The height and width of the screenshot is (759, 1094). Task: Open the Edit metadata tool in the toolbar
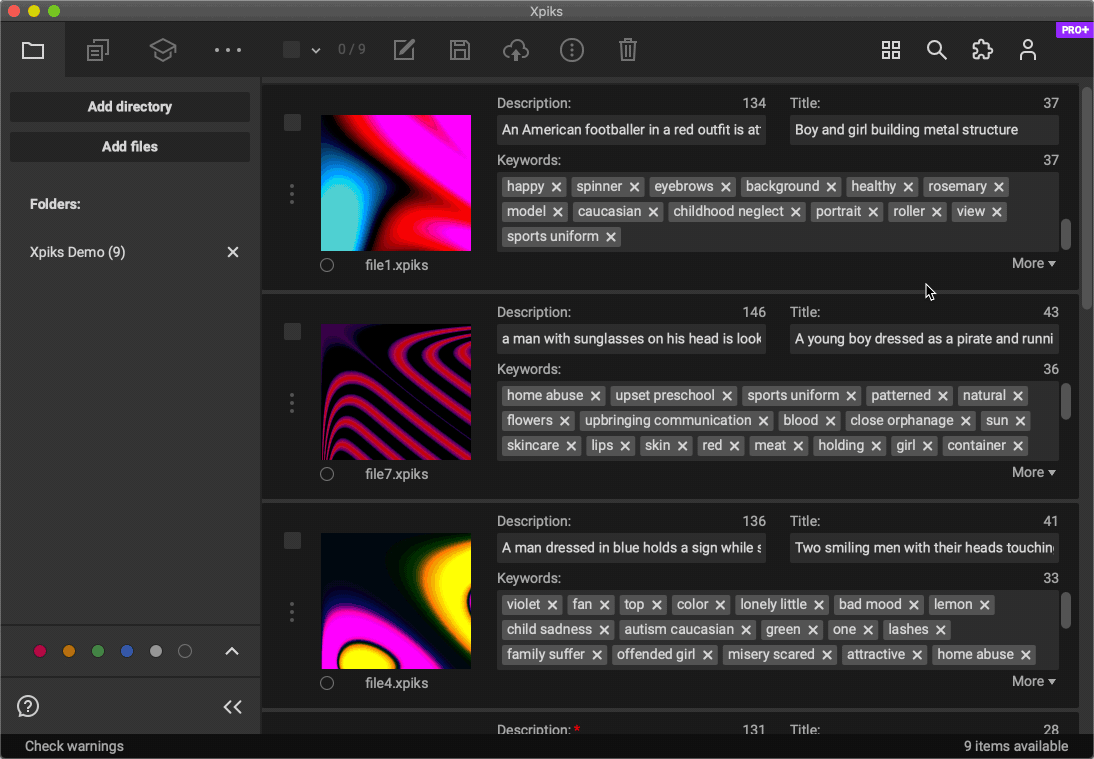(x=404, y=50)
